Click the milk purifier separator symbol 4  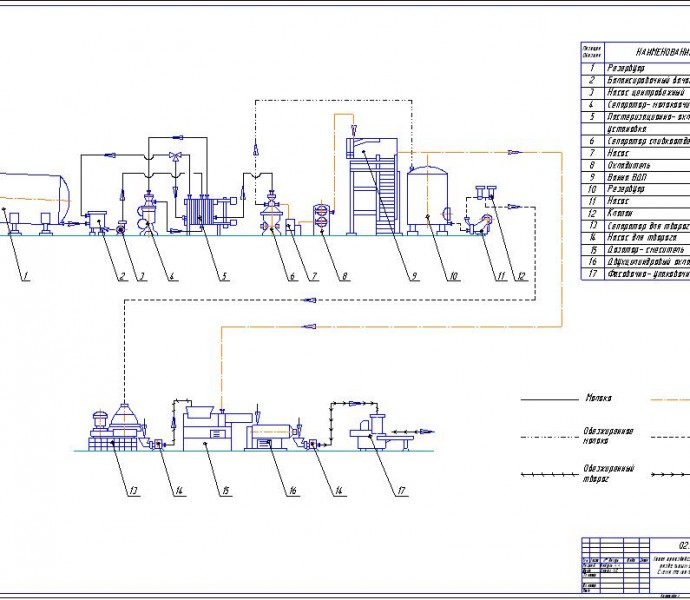tap(149, 213)
